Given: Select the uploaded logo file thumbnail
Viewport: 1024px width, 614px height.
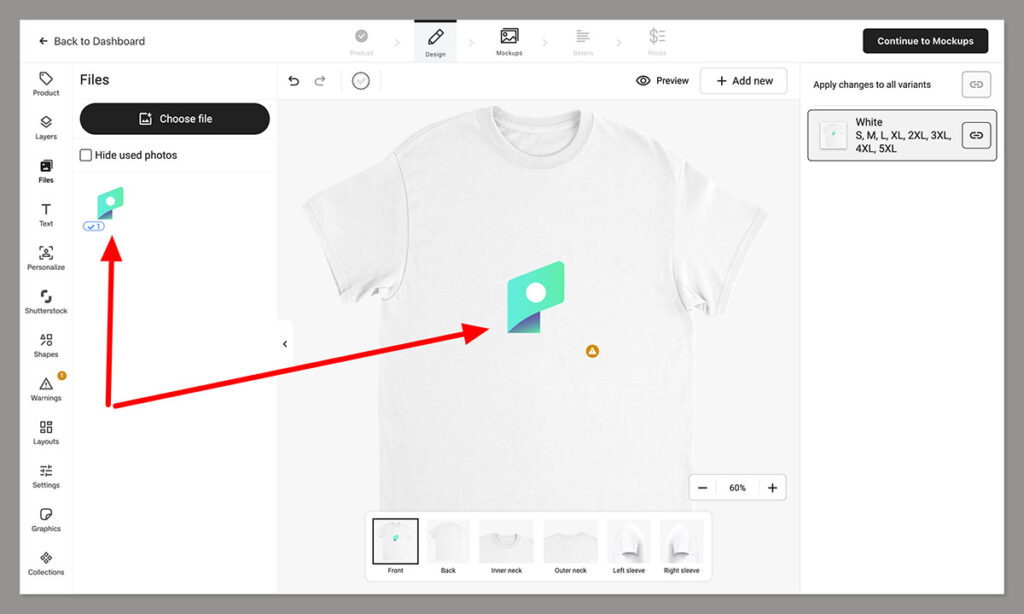Looking at the screenshot, I should 110,203.
